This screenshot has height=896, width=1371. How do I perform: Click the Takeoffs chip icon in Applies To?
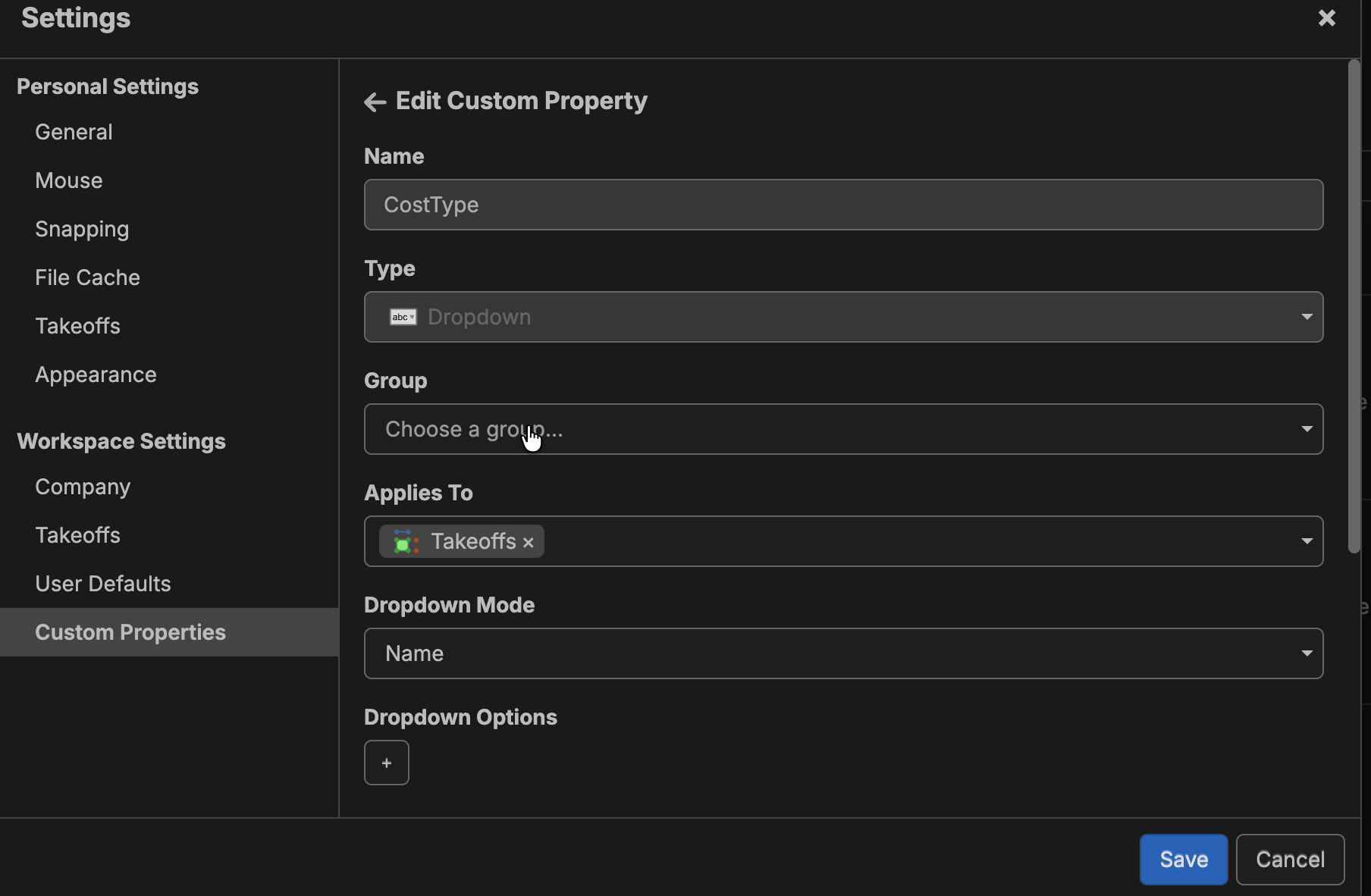[x=406, y=542]
